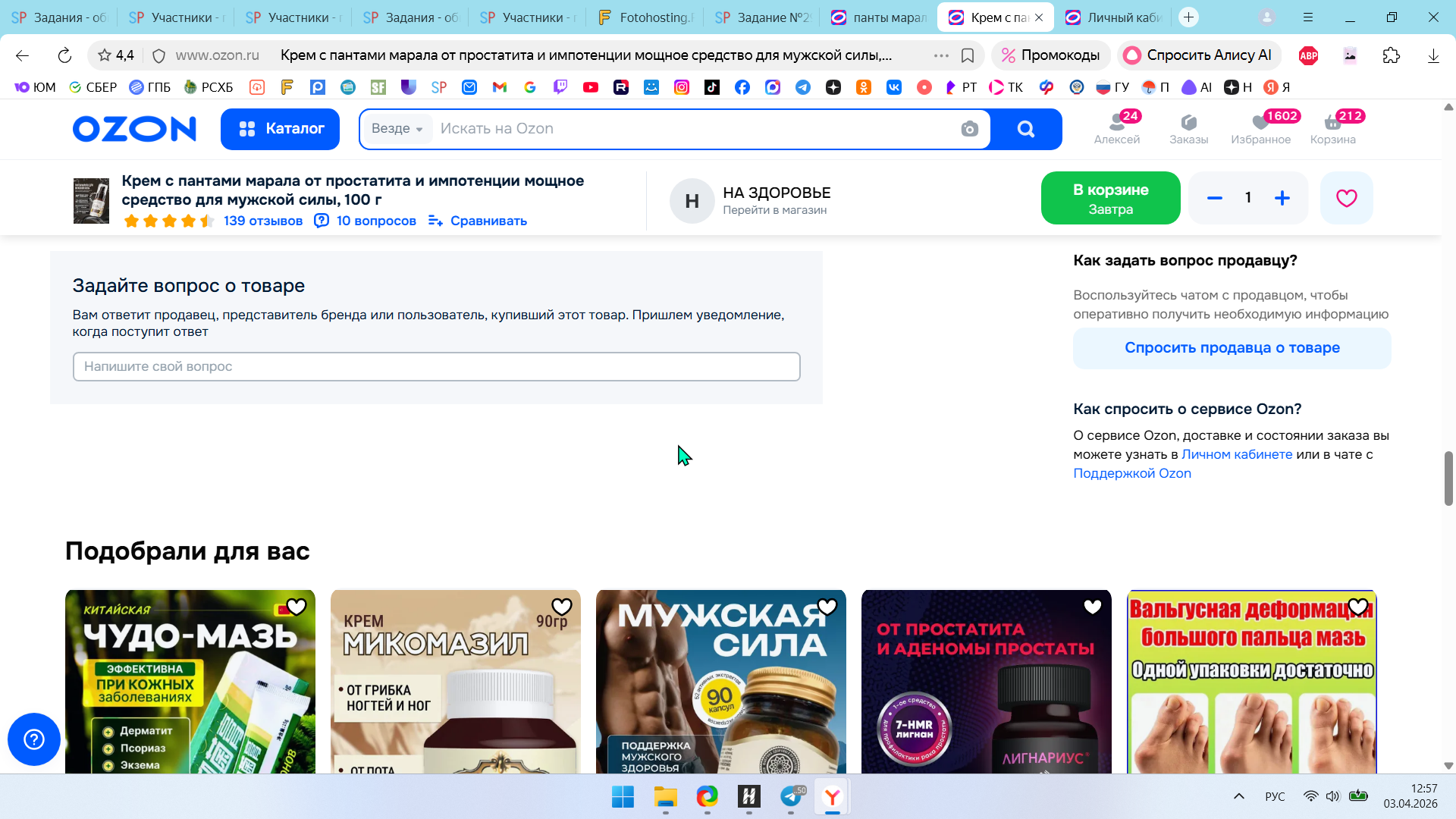This screenshot has height=819, width=1456.
Task: Click the round help question button
Action: (x=34, y=739)
